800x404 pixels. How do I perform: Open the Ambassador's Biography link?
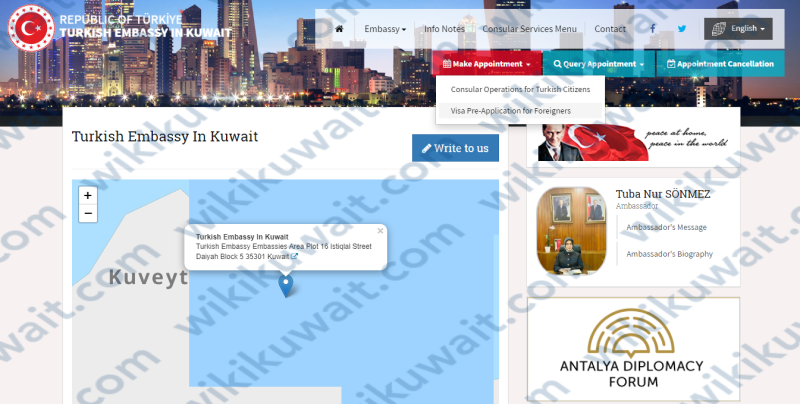669,254
